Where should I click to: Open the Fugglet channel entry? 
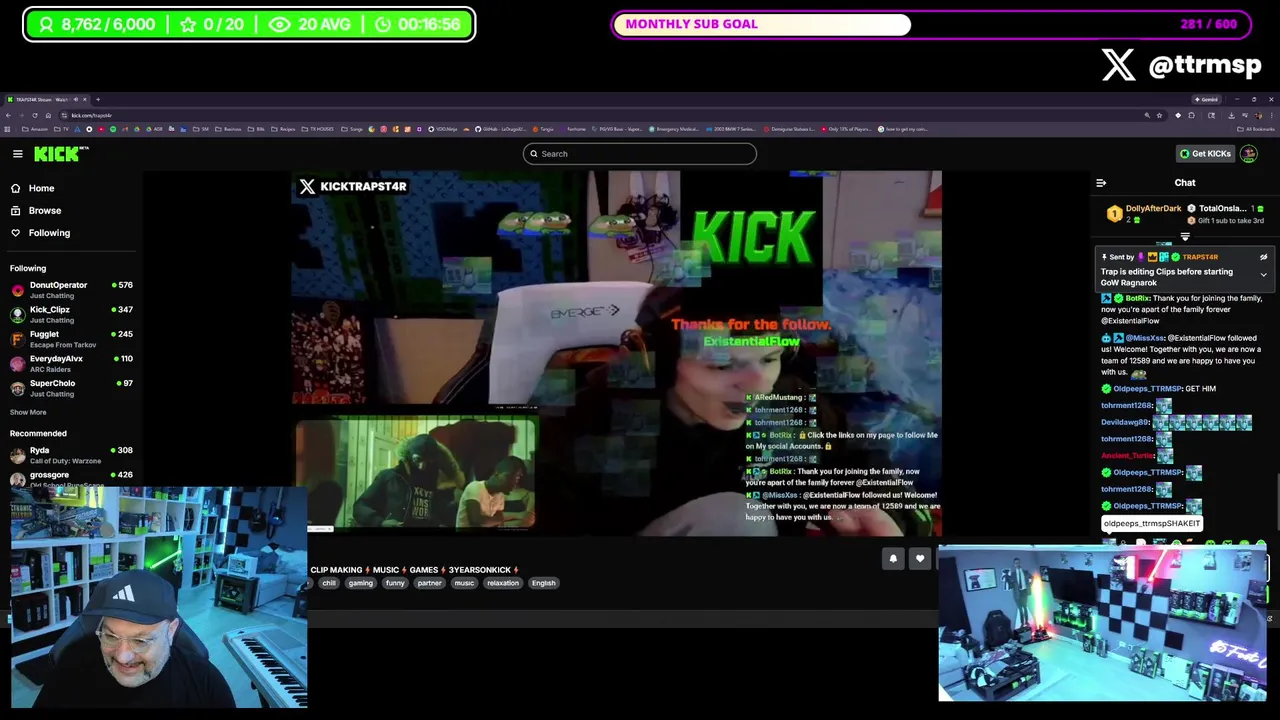[x=70, y=339]
